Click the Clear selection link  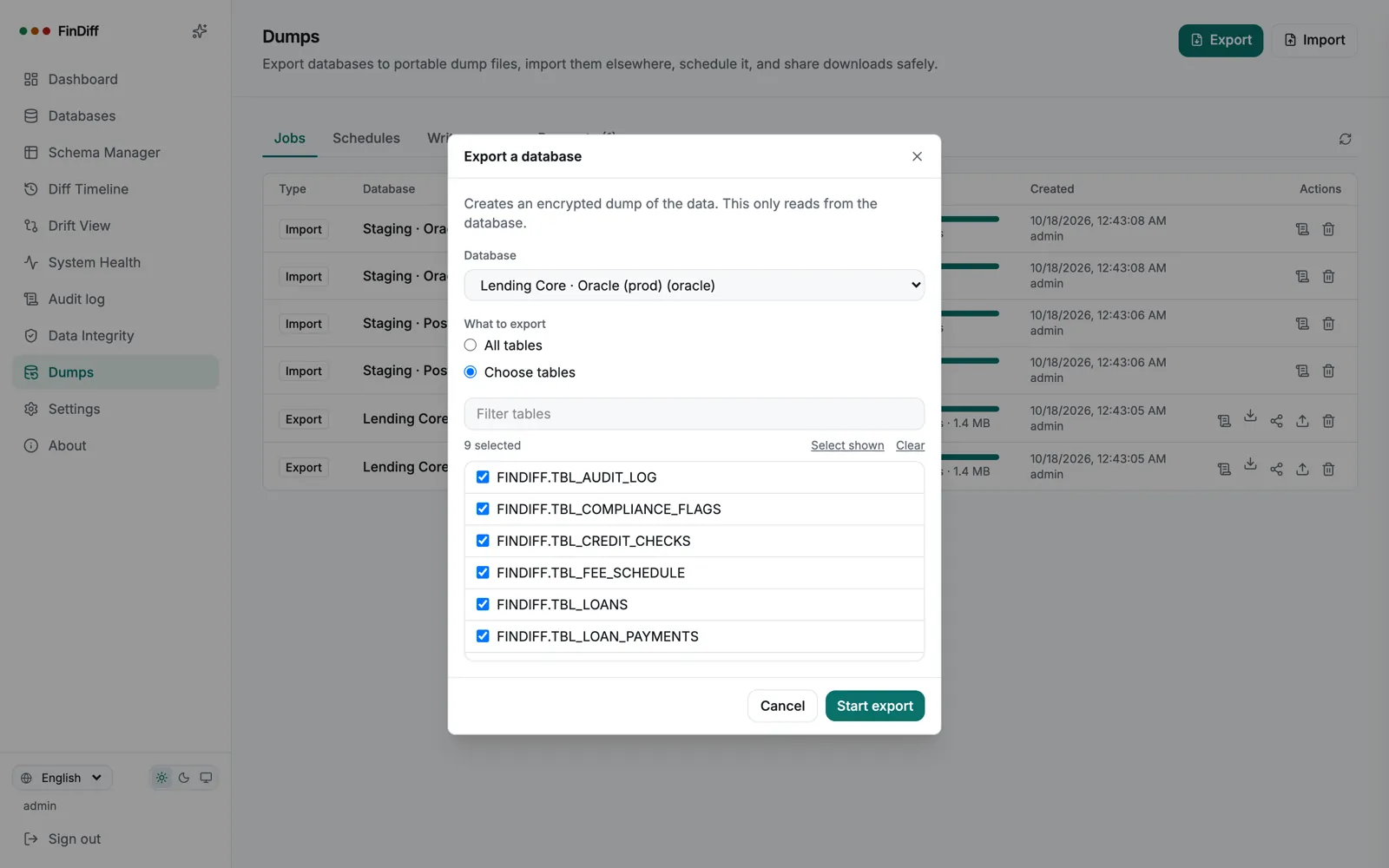coord(910,445)
